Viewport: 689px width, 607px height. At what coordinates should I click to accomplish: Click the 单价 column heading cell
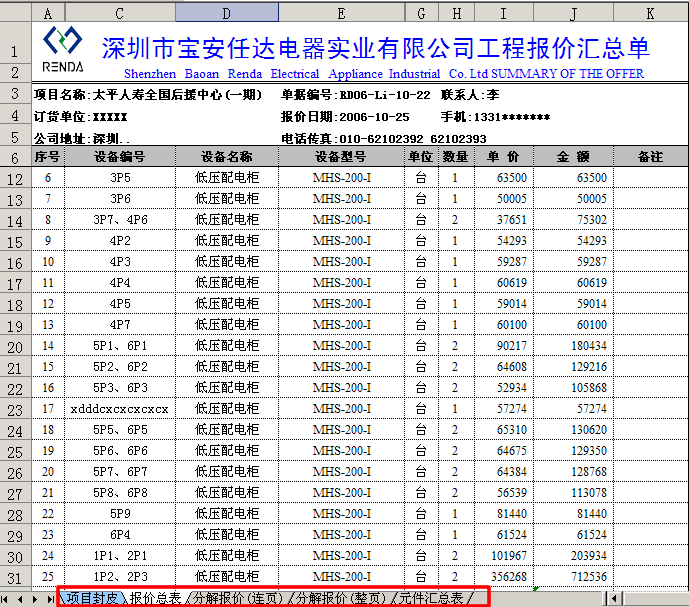pos(504,156)
